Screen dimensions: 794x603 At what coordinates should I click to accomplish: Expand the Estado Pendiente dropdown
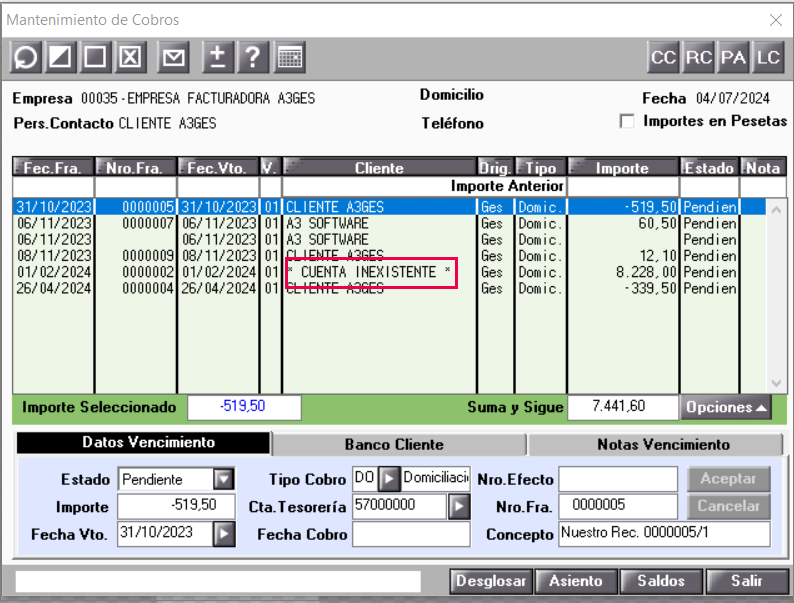click(223, 479)
